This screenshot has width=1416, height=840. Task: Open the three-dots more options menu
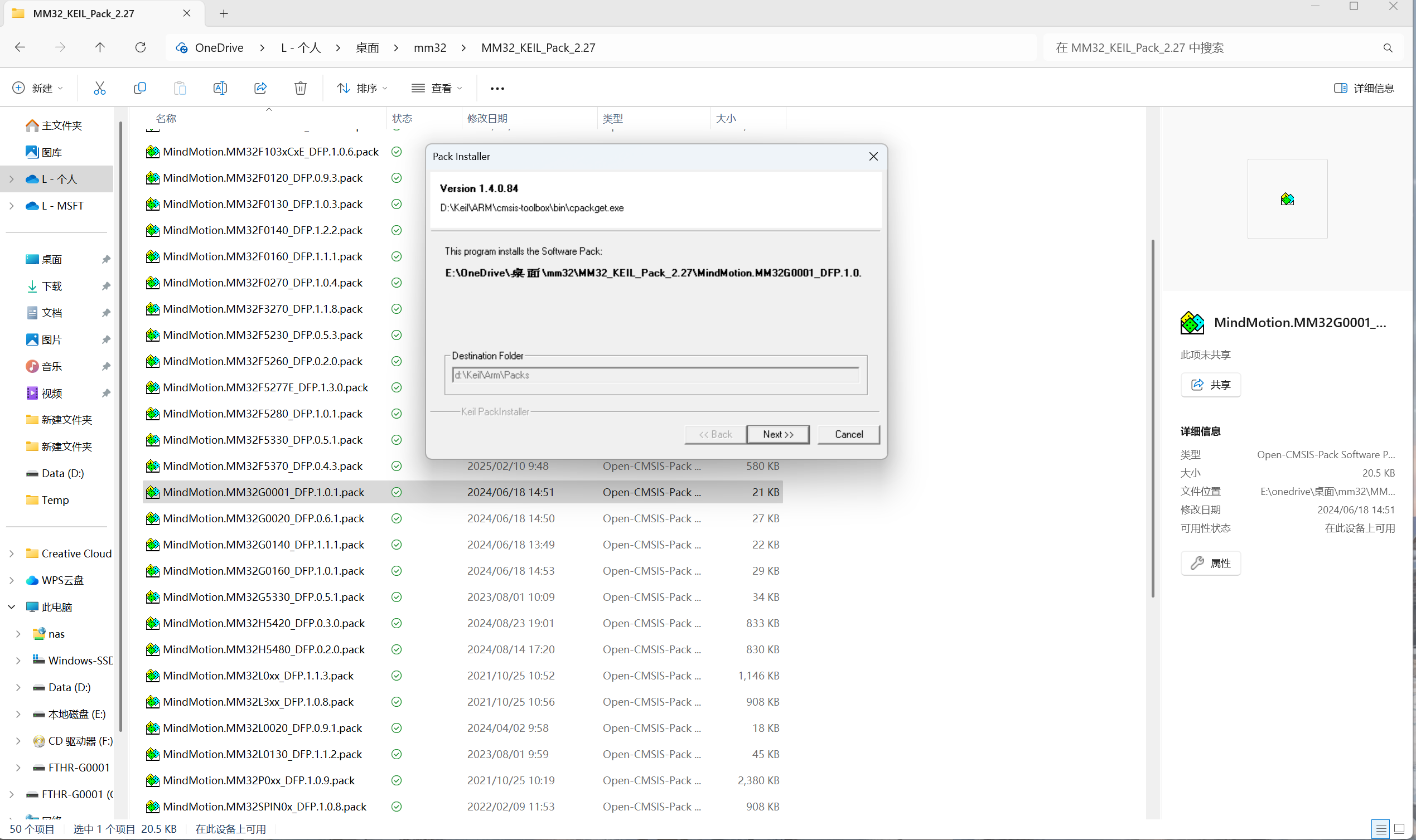tap(497, 88)
